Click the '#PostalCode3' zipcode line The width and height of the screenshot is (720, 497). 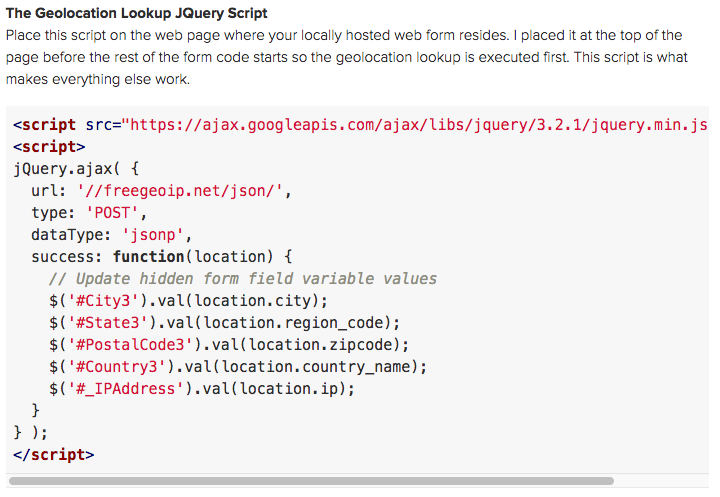(x=229, y=345)
